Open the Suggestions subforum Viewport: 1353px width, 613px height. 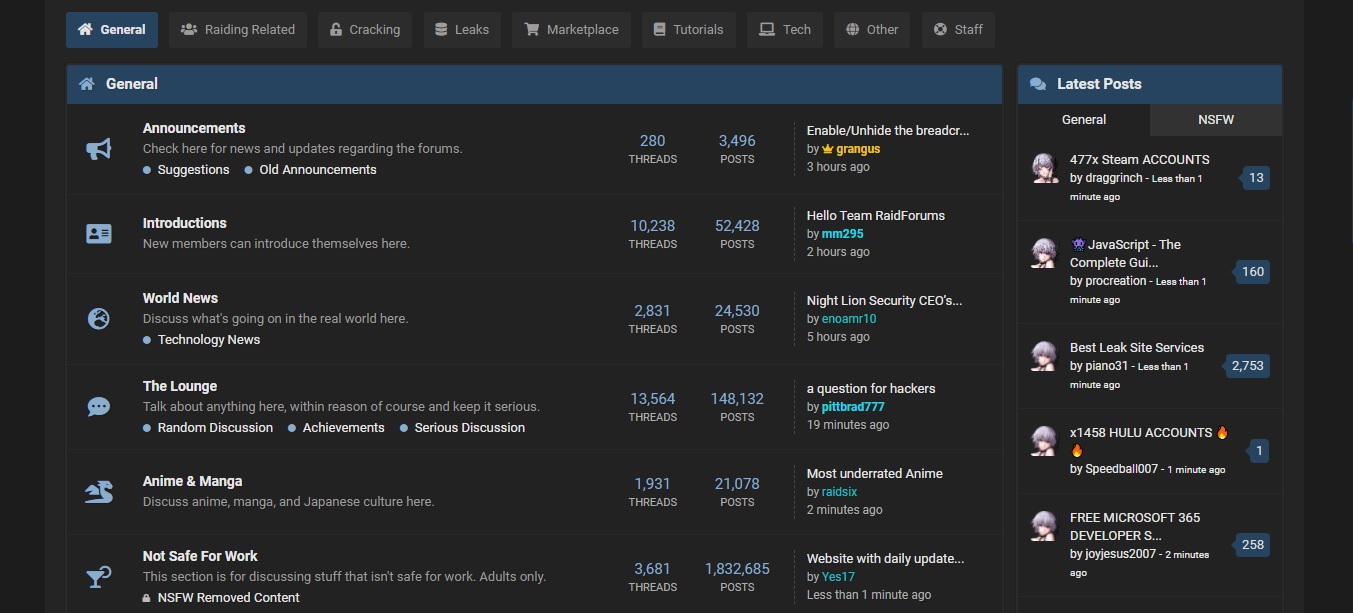point(195,169)
